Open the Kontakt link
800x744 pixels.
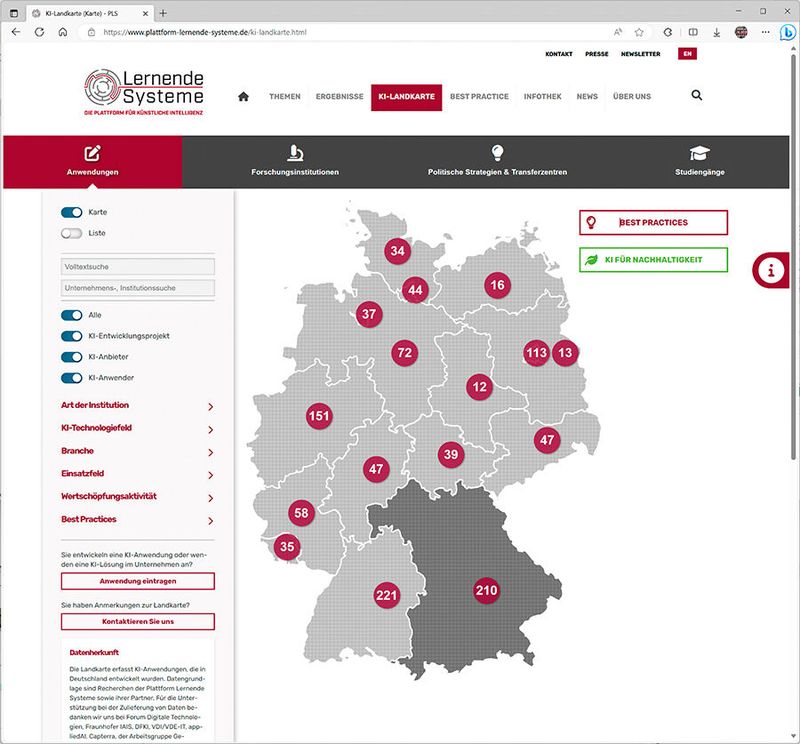pos(559,54)
